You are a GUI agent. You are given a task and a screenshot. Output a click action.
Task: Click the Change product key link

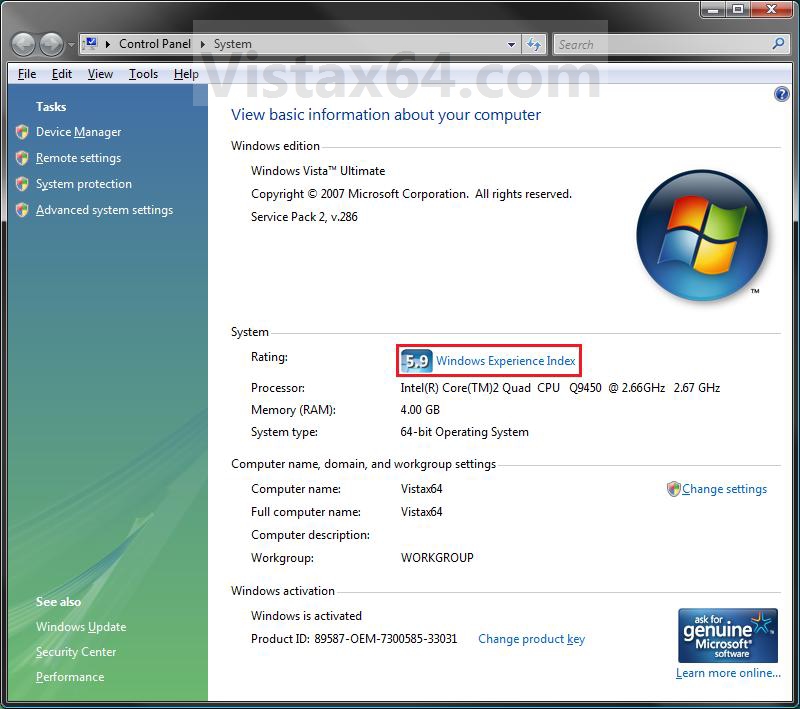(x=531, y=639)
